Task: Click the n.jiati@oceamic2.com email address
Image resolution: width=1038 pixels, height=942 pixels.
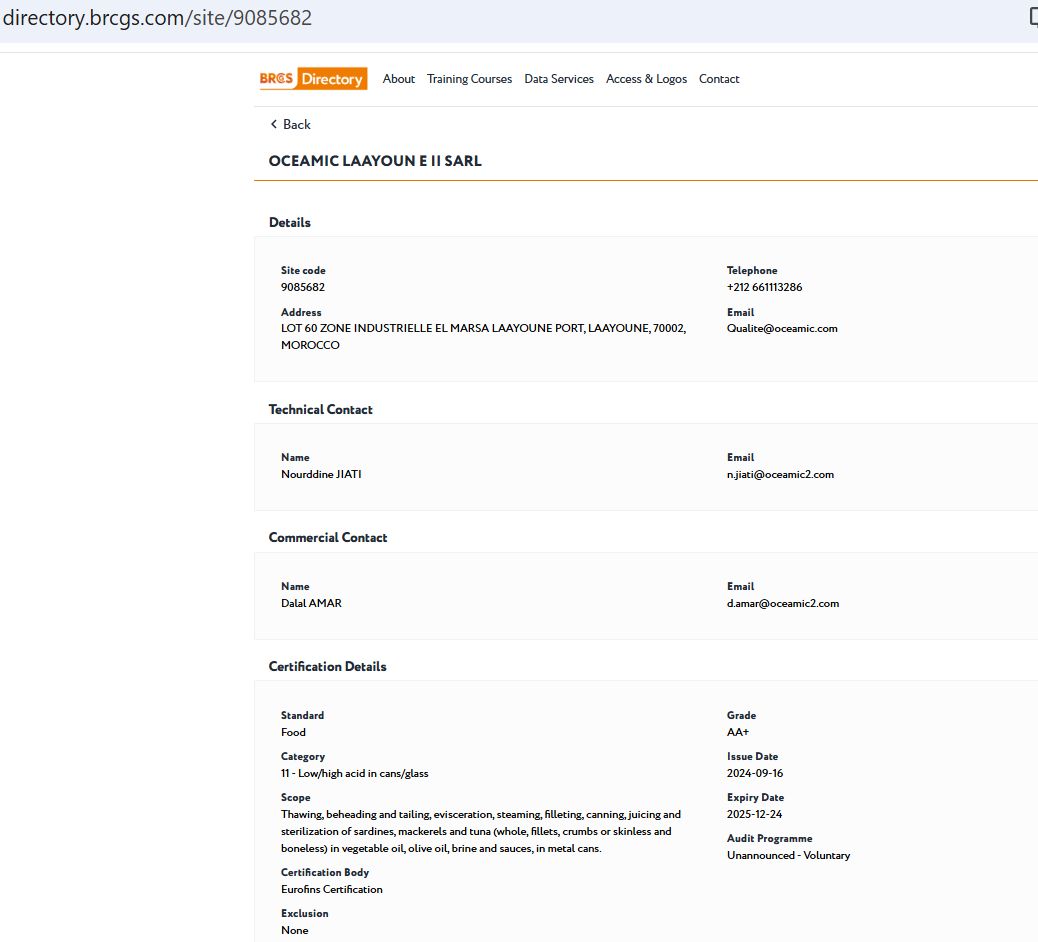Action: click(780, 475)
